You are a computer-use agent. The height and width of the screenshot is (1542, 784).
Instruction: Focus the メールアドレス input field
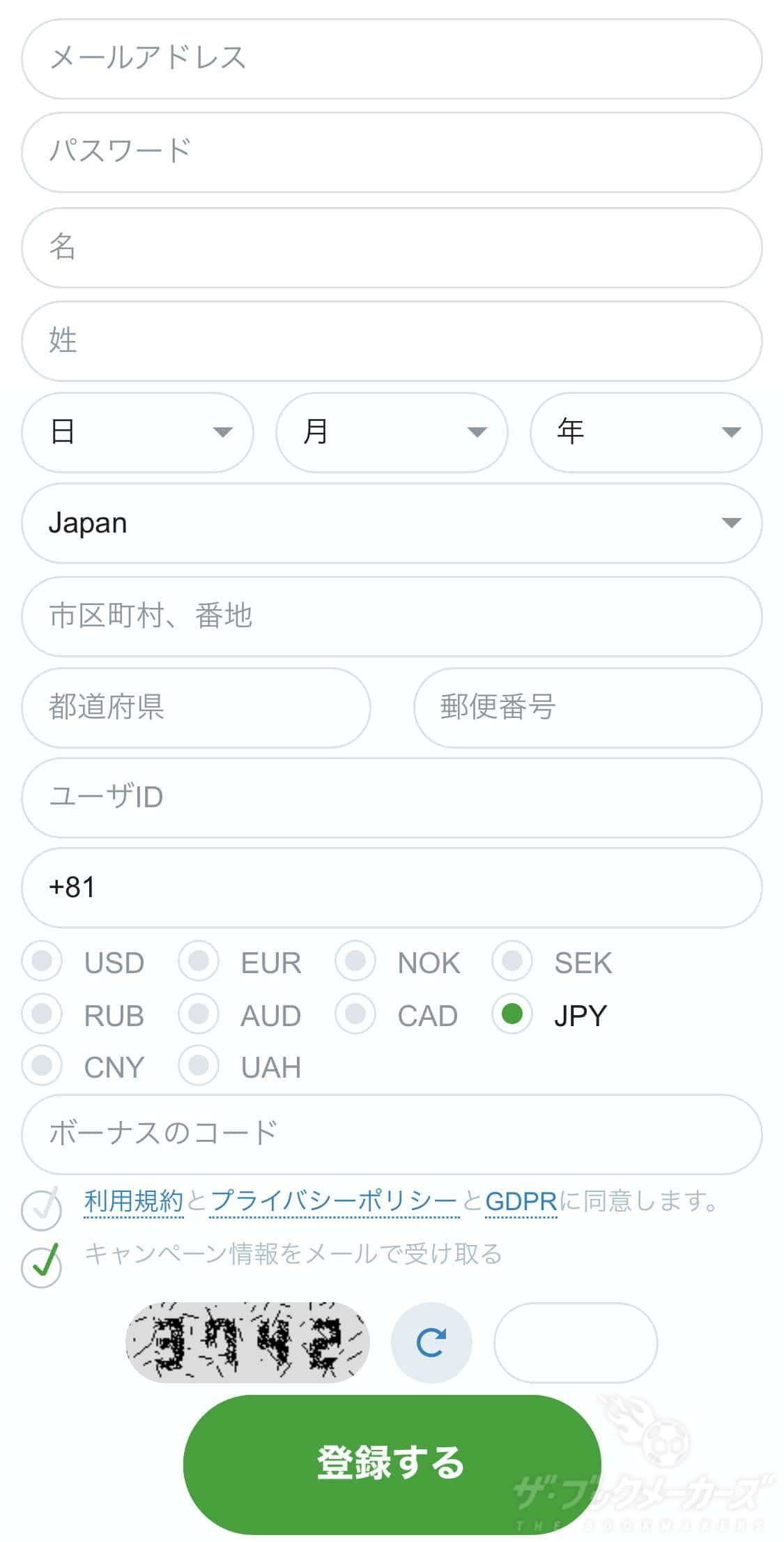pyautogui.click(x=392, y=59)
